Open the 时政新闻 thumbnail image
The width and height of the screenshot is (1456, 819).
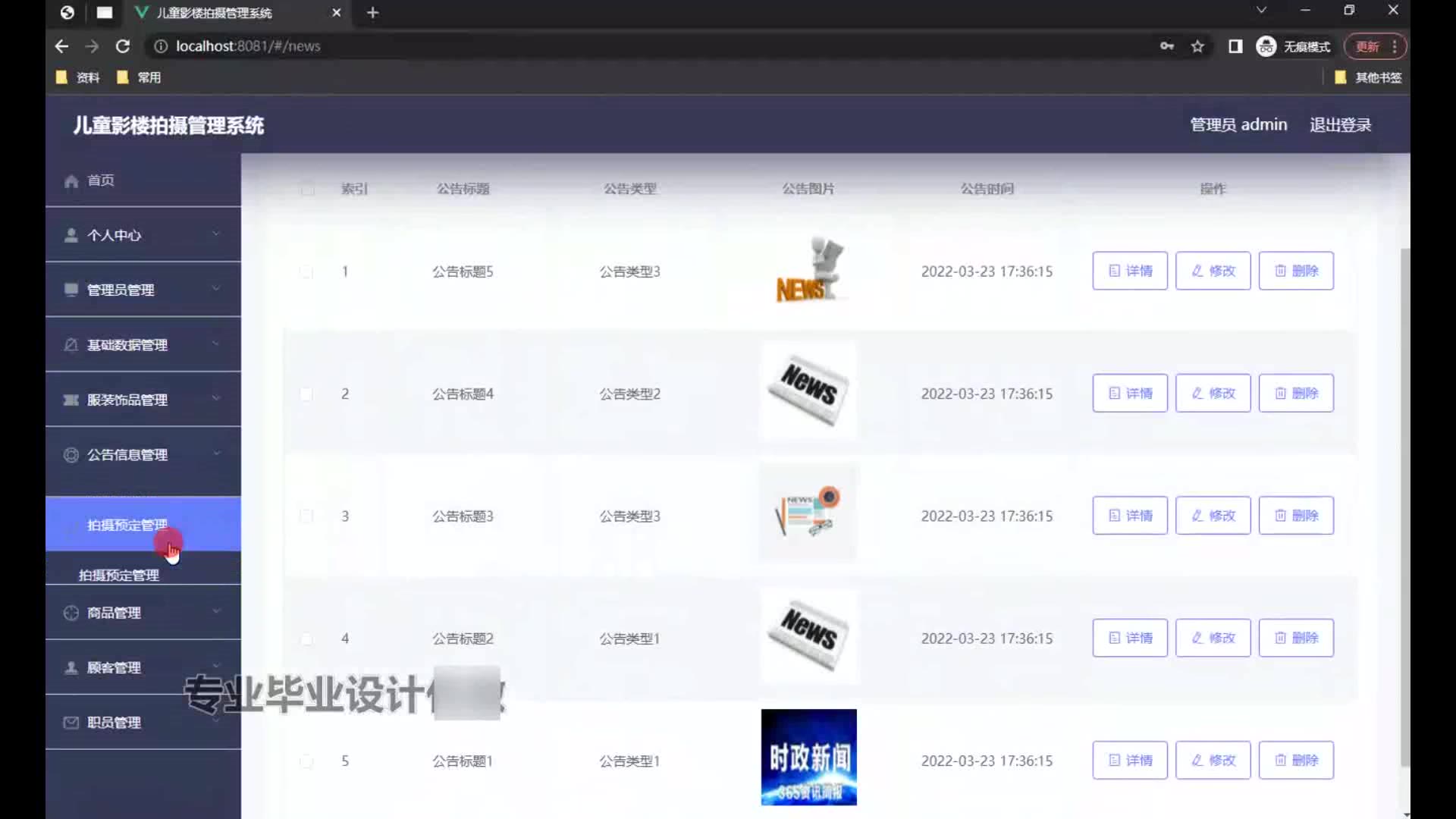808,757
